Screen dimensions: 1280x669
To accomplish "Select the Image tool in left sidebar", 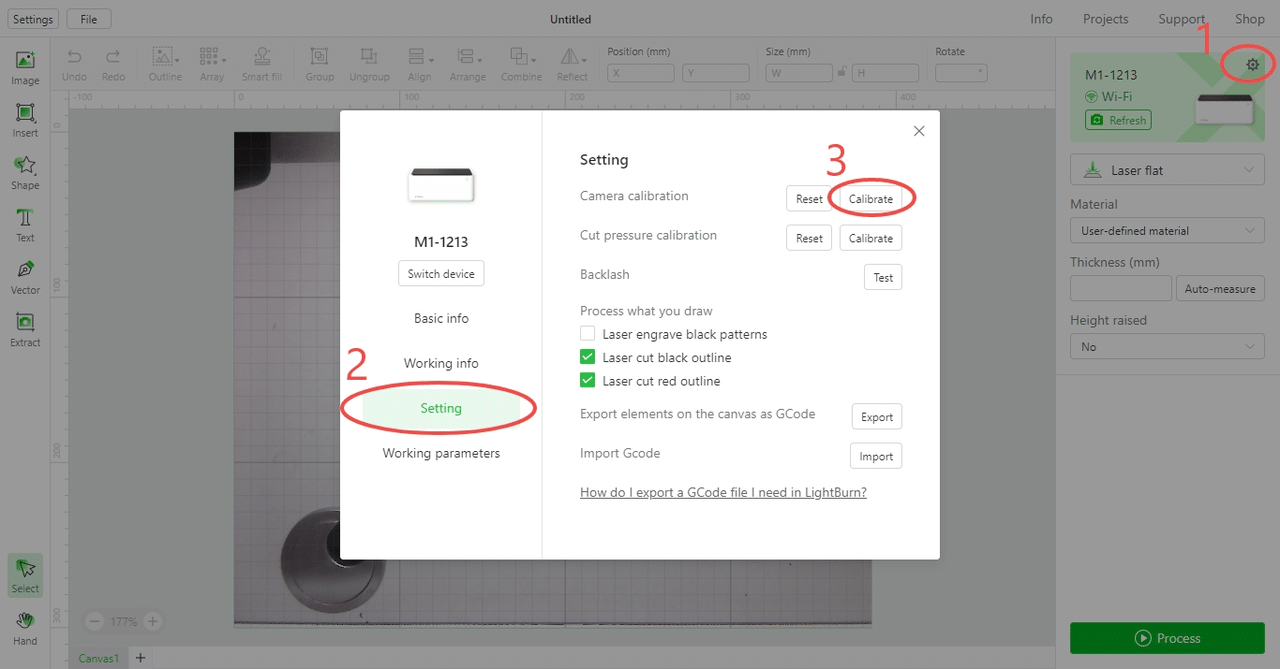I will click(25, 67).
